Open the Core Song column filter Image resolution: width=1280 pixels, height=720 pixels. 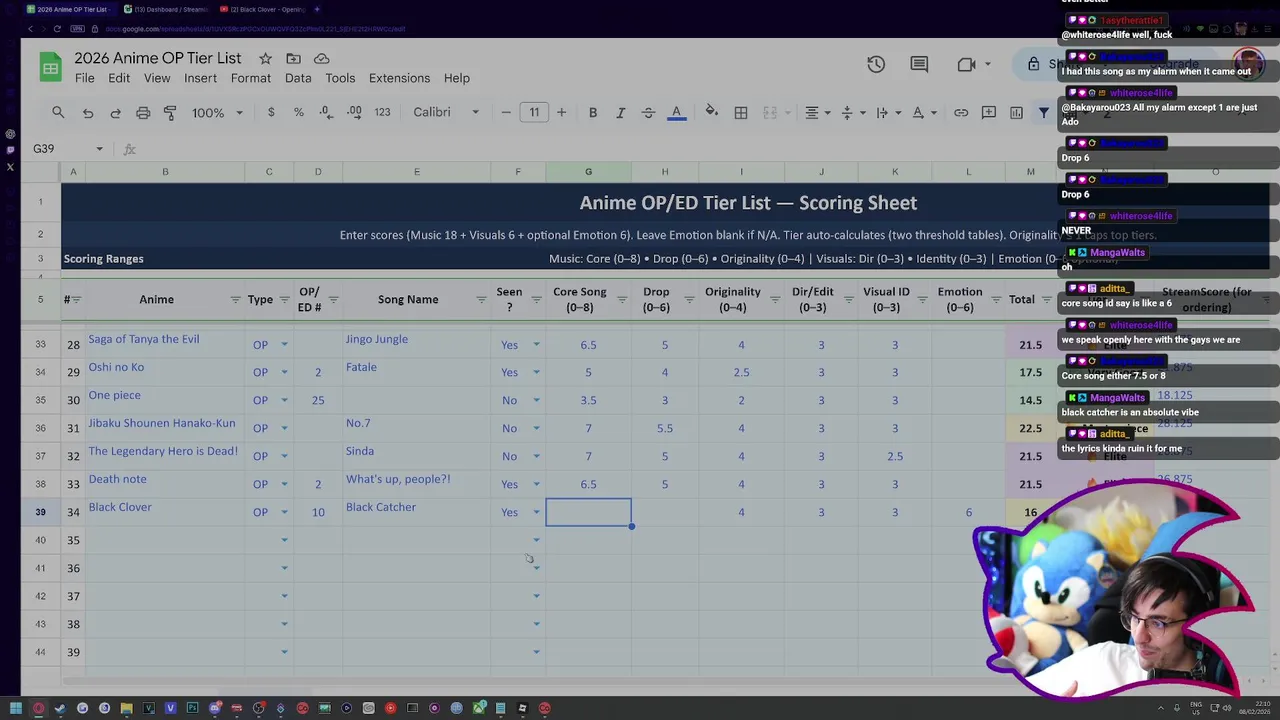click(x=621, y=300)
